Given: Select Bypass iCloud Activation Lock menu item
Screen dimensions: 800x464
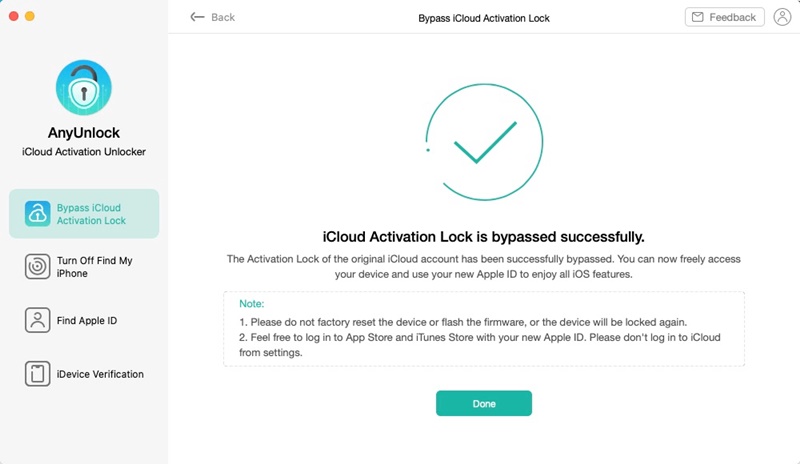Looking at the screenshot, I should tap(84, 214).
